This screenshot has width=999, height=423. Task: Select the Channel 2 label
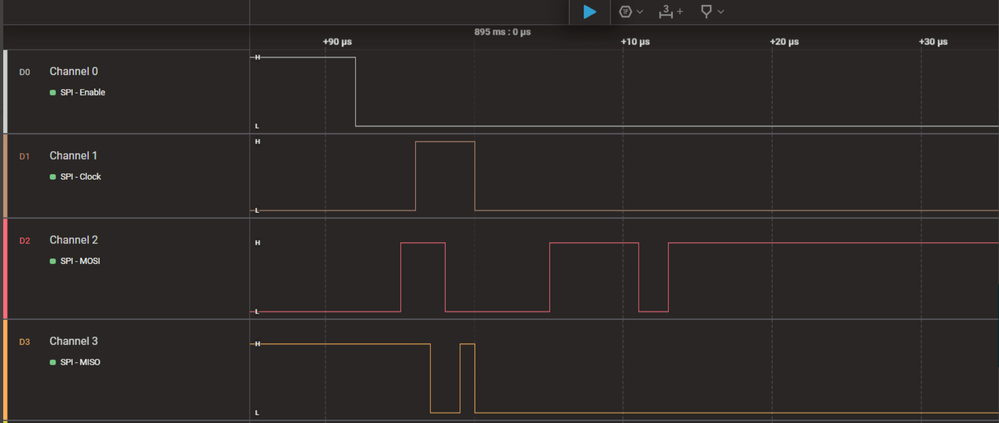[x=74, y=240]
